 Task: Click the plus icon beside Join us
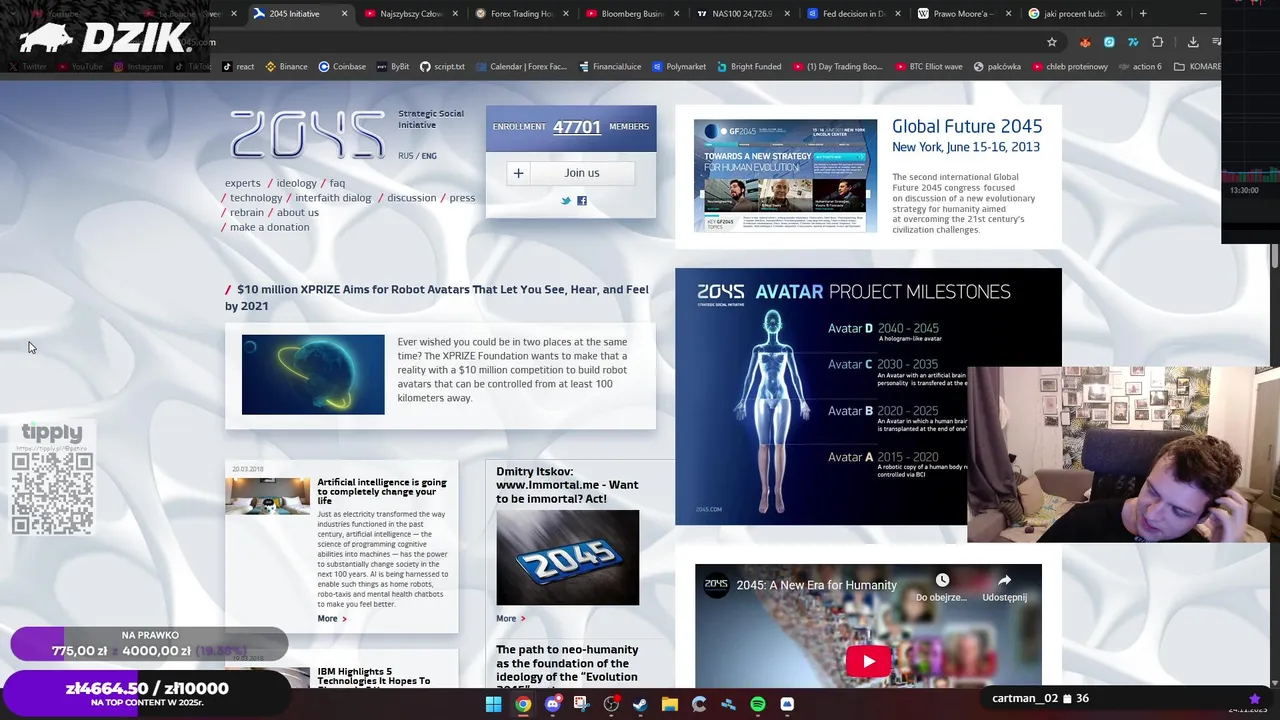[518, 173]
